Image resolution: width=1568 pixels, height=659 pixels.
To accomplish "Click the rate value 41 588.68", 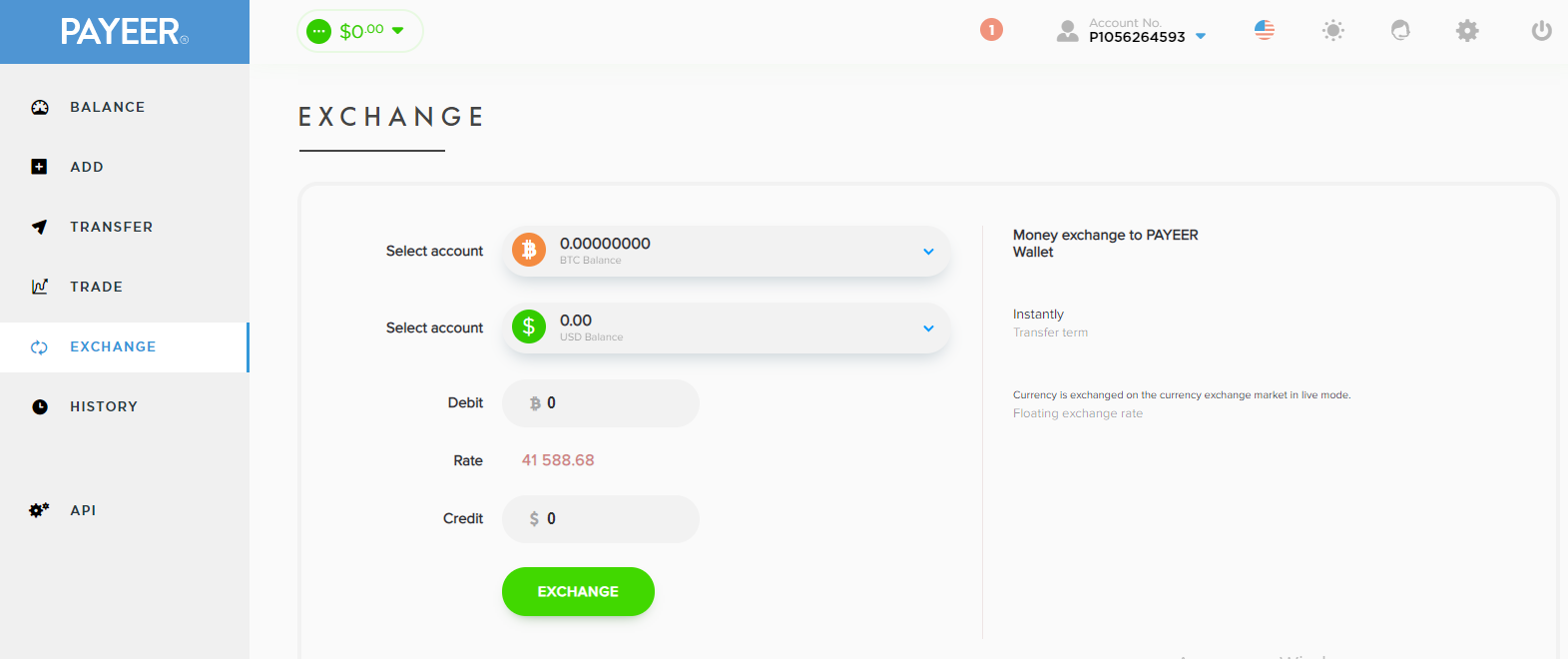I will (x=558, y=460).
